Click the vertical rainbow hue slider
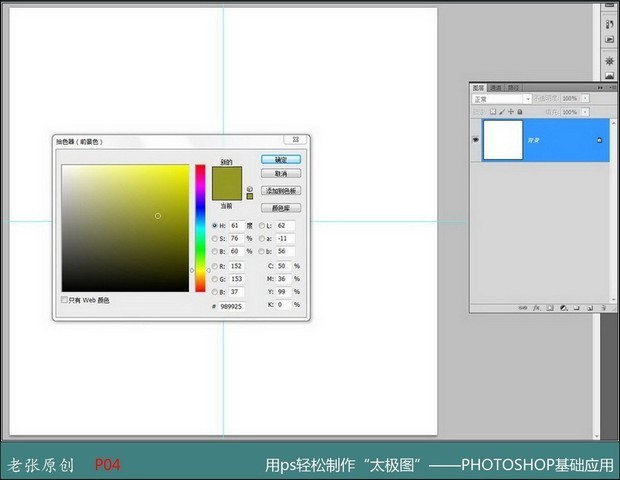The image size is (620, 480). coord(200,228)
